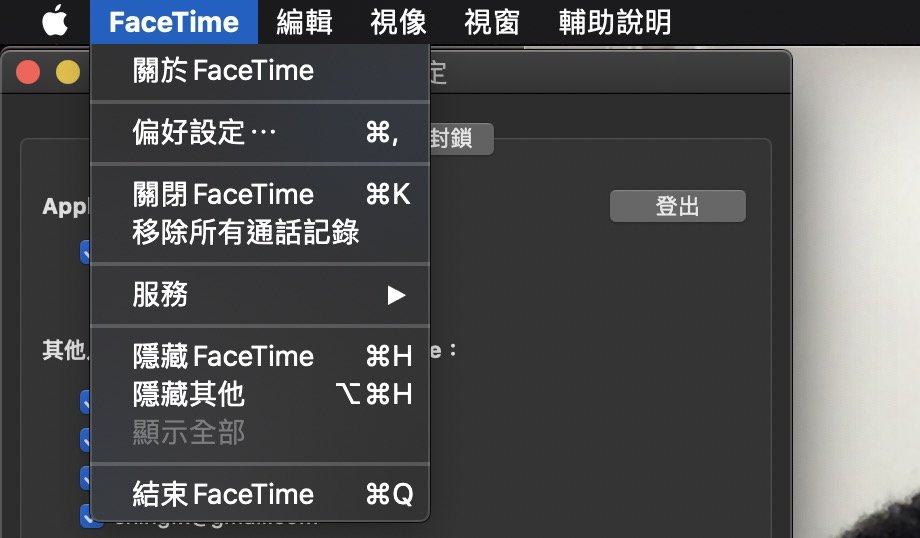The width and height of the screenshot is (920, 538).
Task: Choose 關閉 FaceTime menu entry
Action: [223, 194]
